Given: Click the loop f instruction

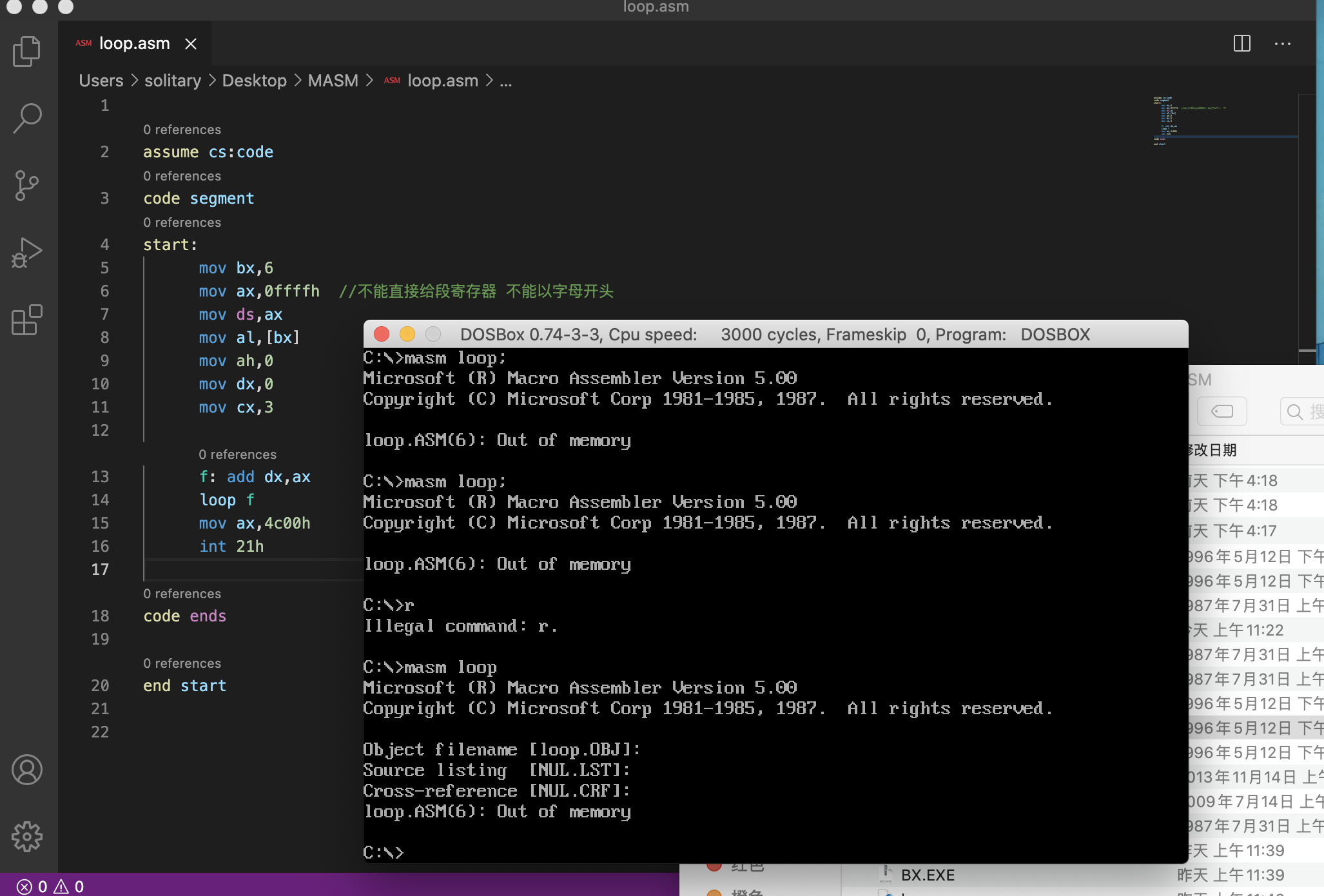Looking at the screenshot, I should (227, 500).
